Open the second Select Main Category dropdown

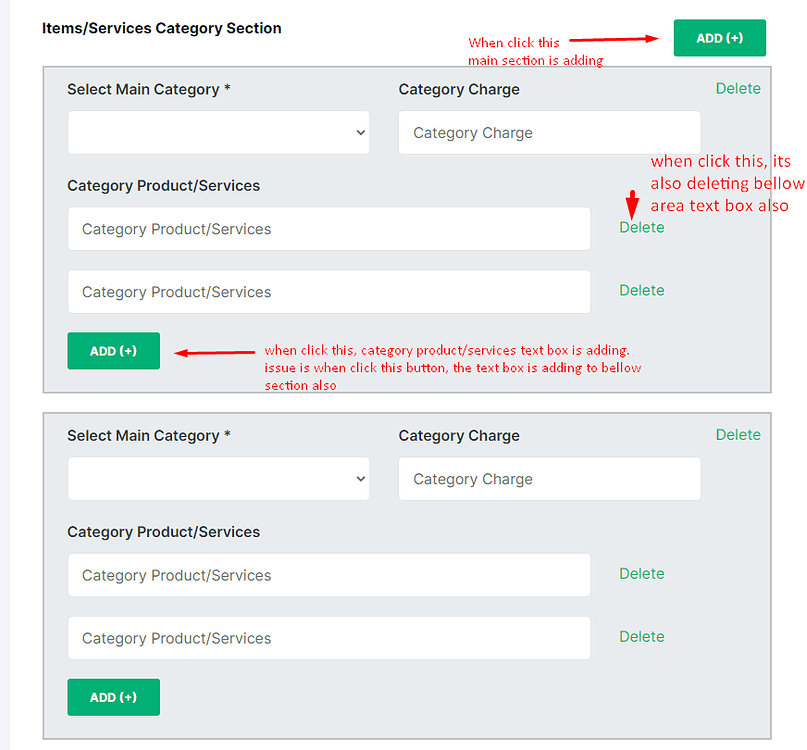pos(218,478)
